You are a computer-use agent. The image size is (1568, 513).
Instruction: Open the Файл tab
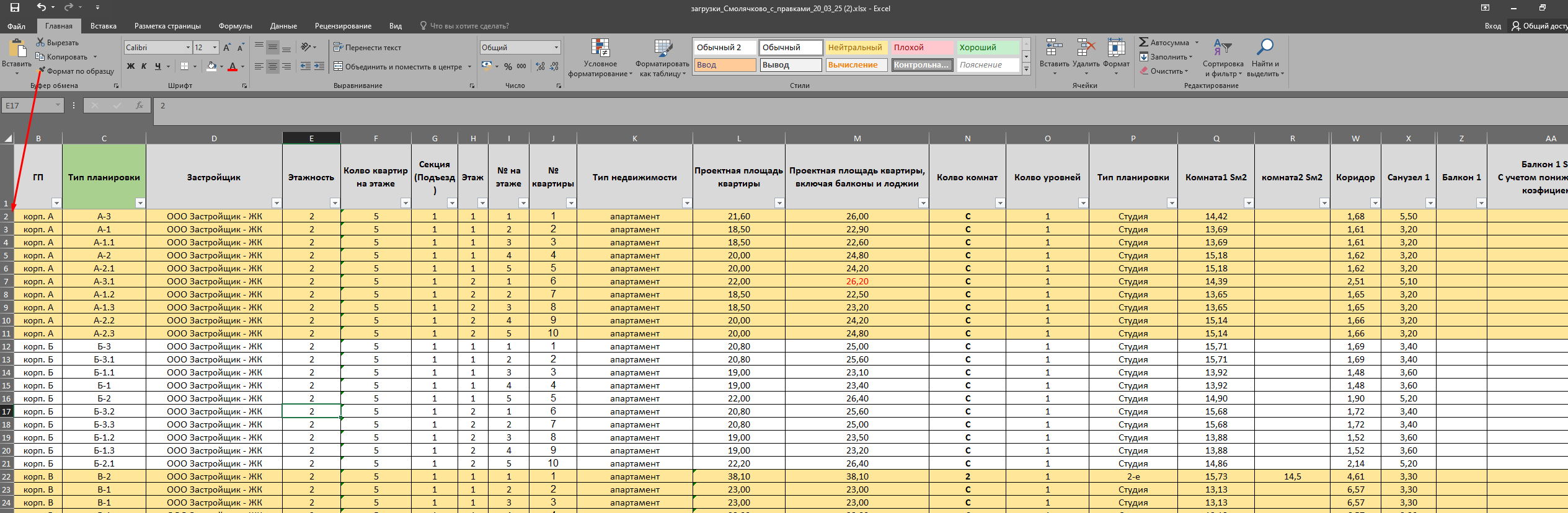point(17,26)
